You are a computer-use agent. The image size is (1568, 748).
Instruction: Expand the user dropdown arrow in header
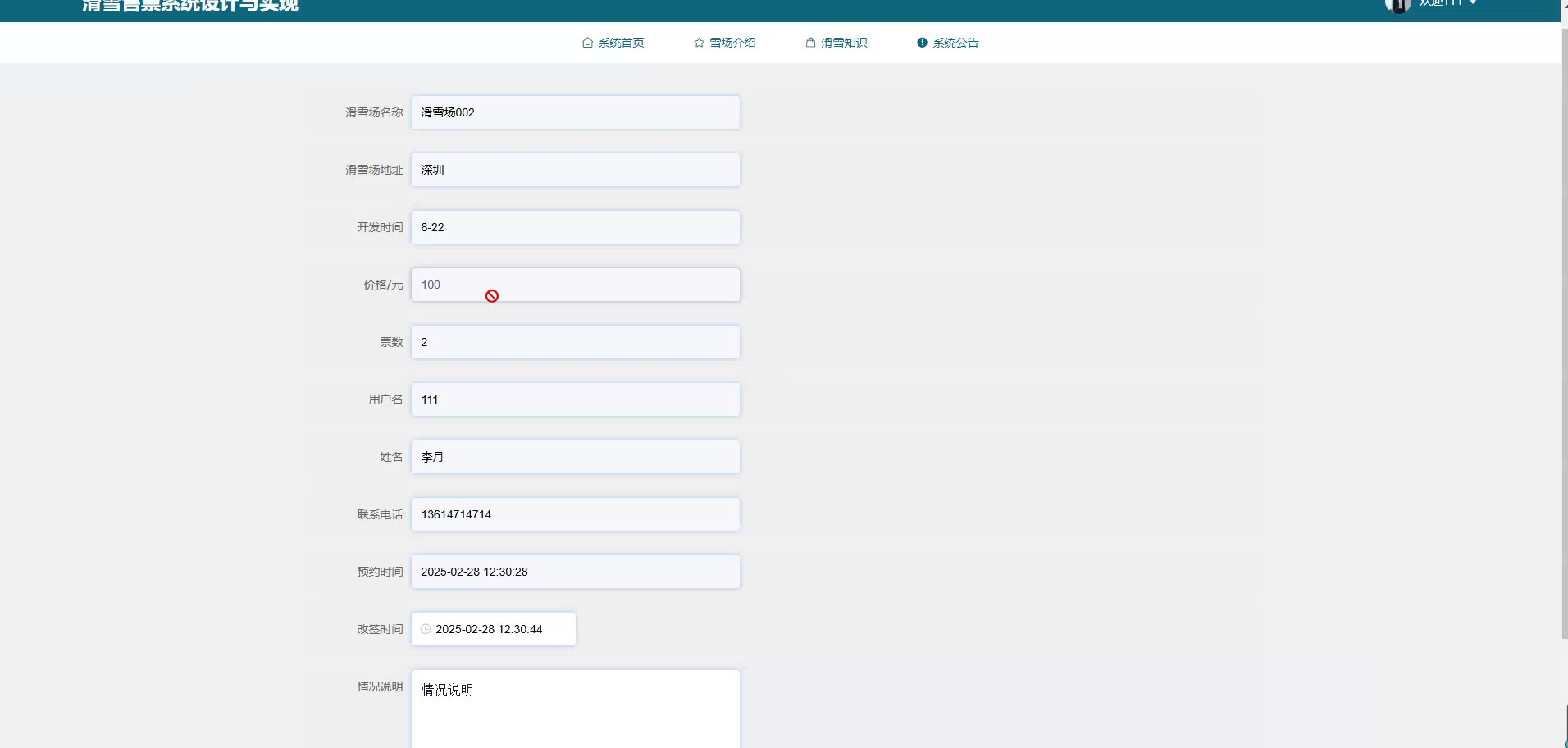point(1473,3)
